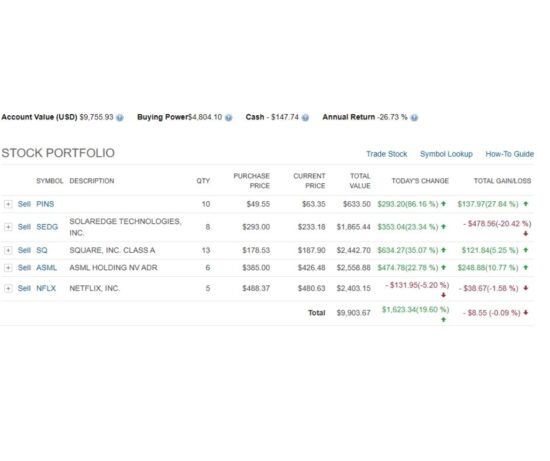The height and width of the screenshot is (461, 550).
Task: Open the NFLX symbol link
Action: click(46, 288)
